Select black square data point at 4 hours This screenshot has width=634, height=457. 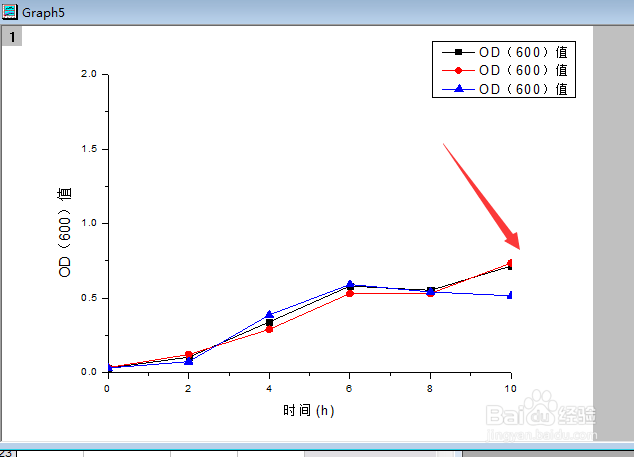point(269,322)
